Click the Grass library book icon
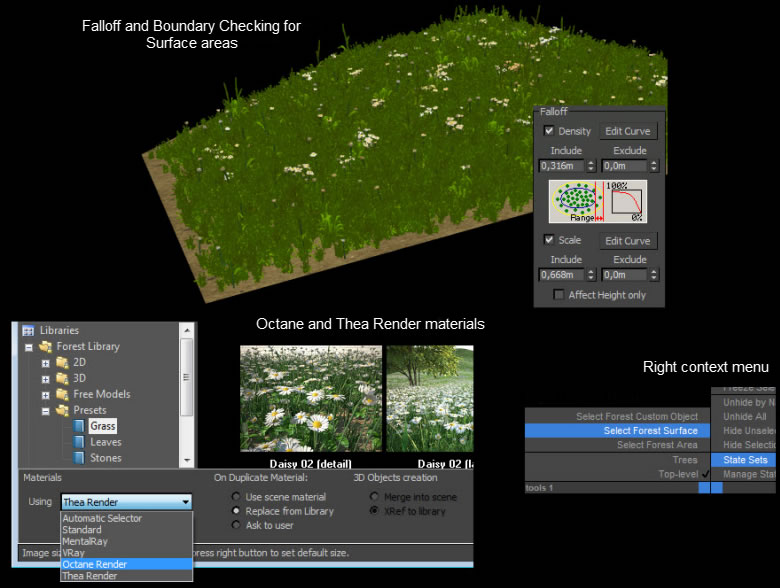 coord(79,426)
